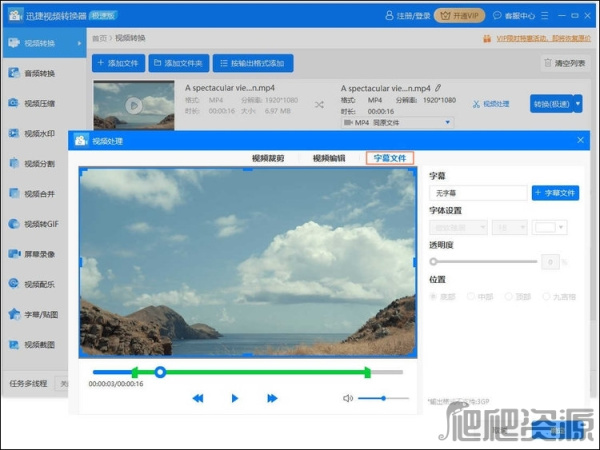The image size is (600, 450).
Task: Select the 顶部 position radio button
Action: (x=509, y=297)
